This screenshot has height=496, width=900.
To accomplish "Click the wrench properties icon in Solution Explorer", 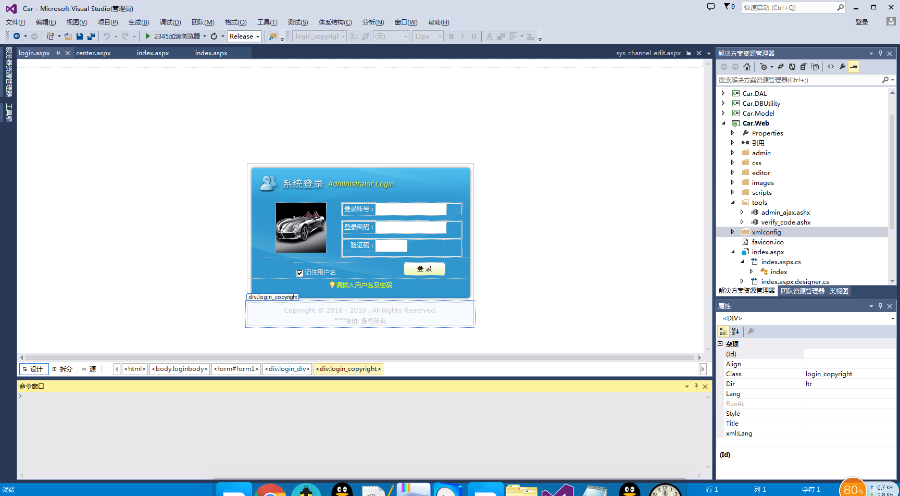I will pos(842,67).
